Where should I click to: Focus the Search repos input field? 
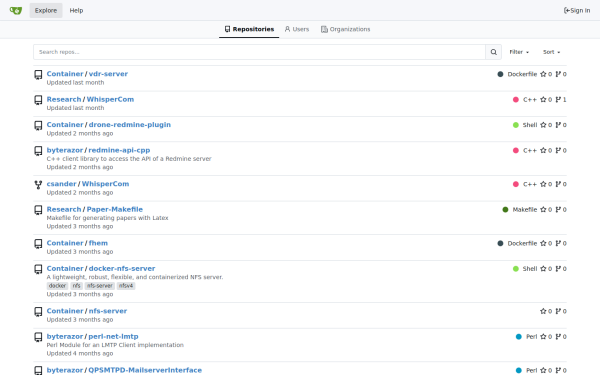tap(259, 52)
